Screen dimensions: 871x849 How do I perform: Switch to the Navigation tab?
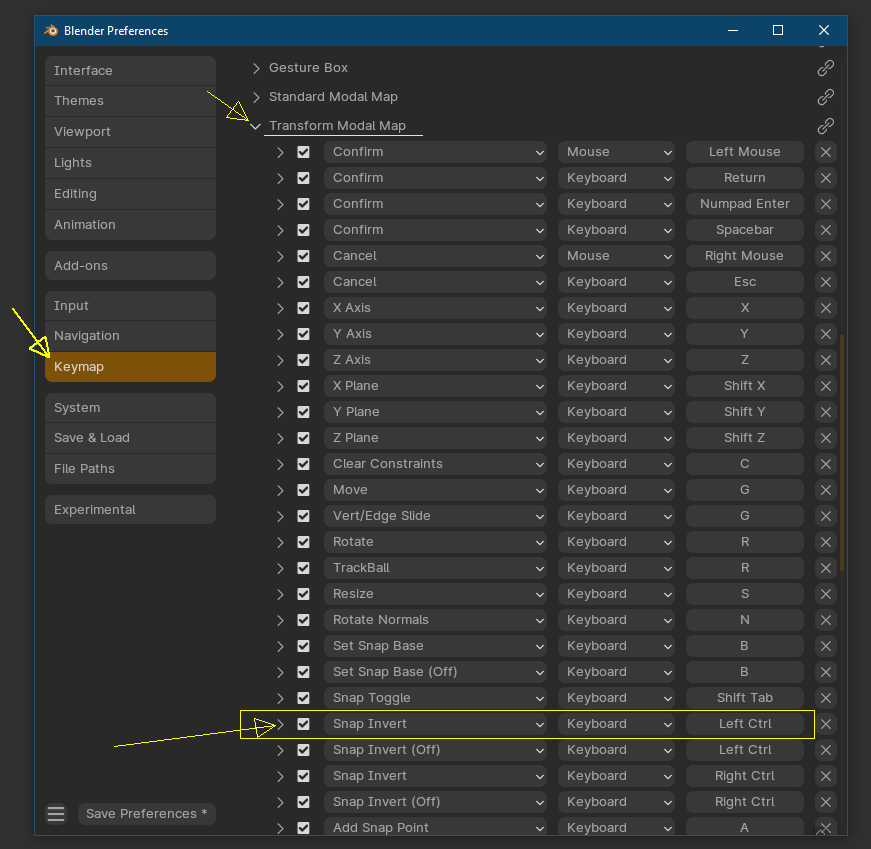coord(131,336)
